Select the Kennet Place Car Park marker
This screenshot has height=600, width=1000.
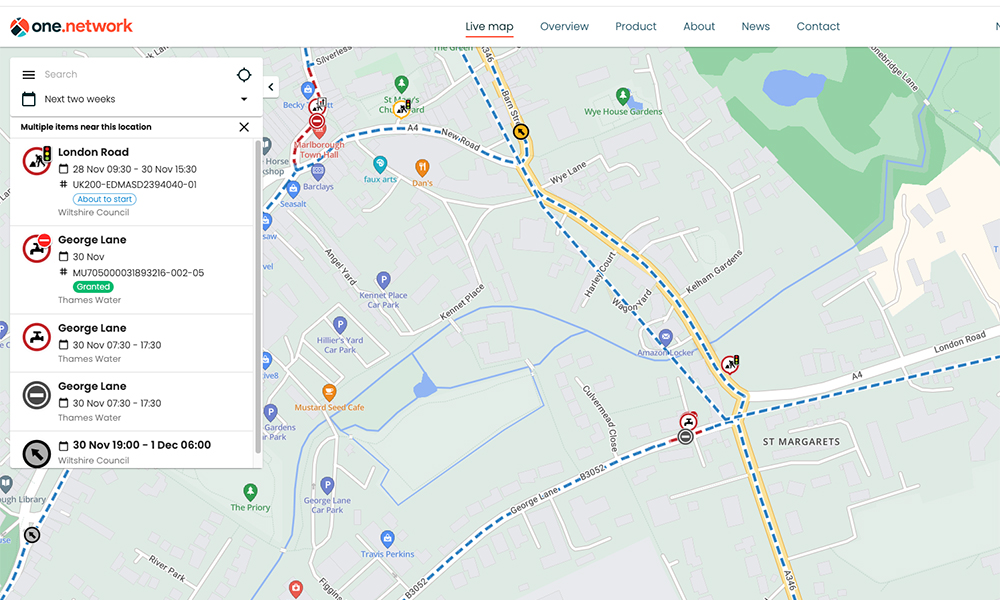(x=382, y=280)
